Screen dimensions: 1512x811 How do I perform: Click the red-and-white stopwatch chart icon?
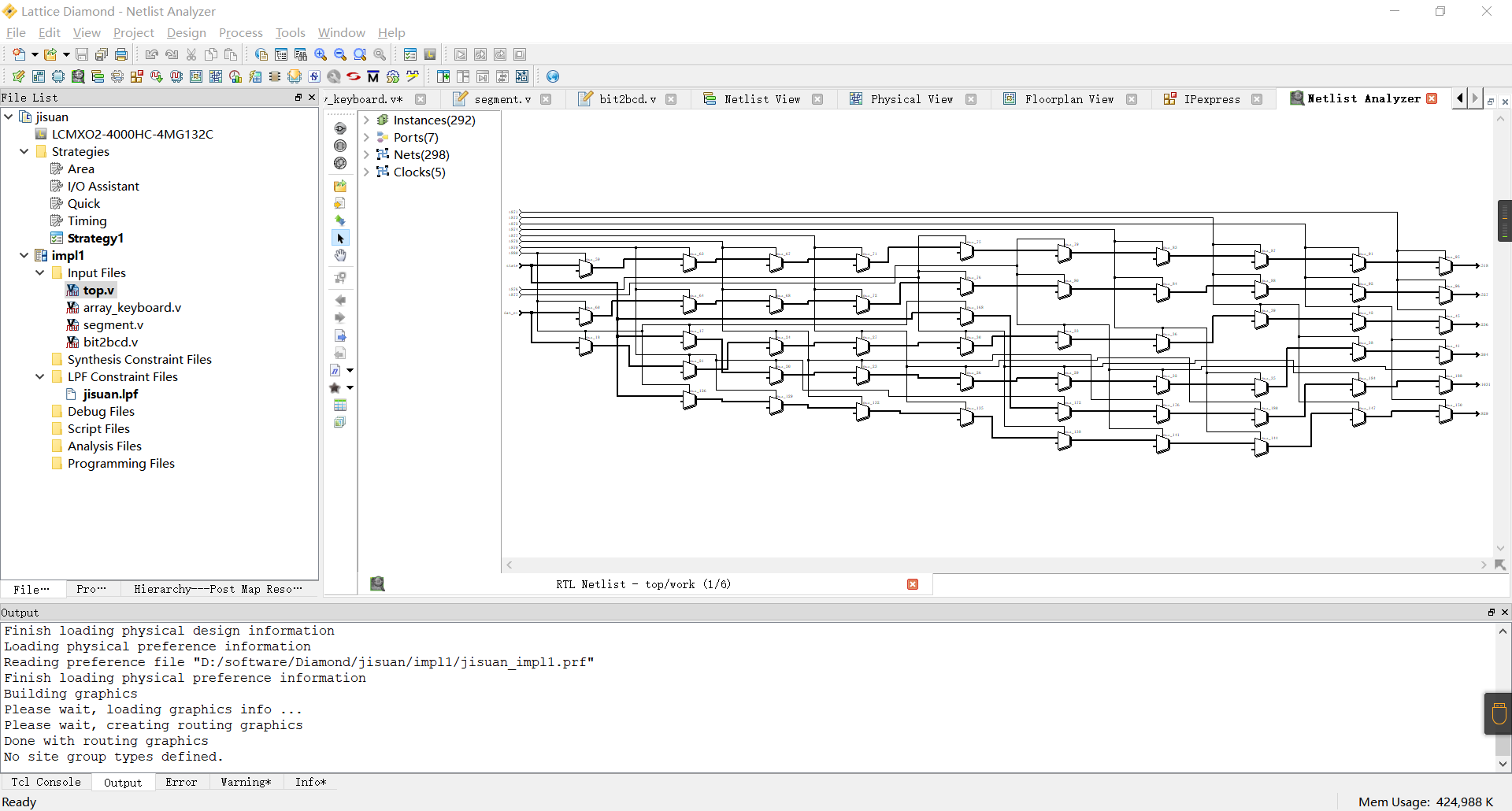coord(235,76)
